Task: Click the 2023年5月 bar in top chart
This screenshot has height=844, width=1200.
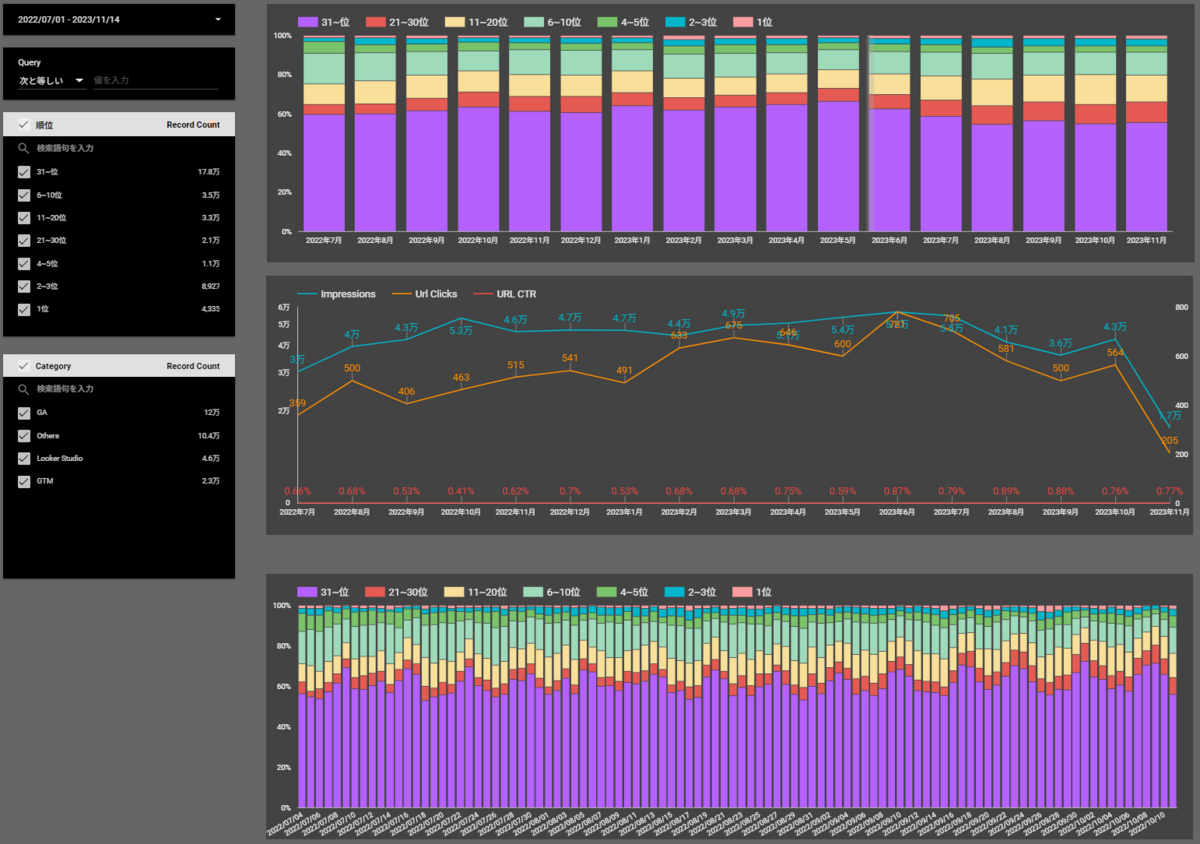Action: [x=837, y=133]
